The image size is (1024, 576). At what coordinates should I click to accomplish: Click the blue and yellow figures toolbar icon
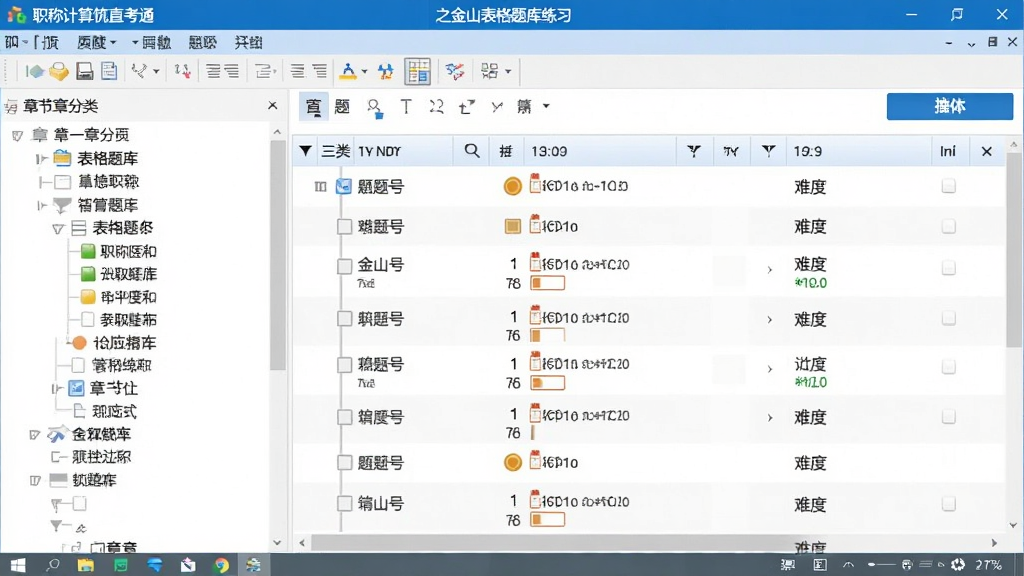tap(386, 71)
